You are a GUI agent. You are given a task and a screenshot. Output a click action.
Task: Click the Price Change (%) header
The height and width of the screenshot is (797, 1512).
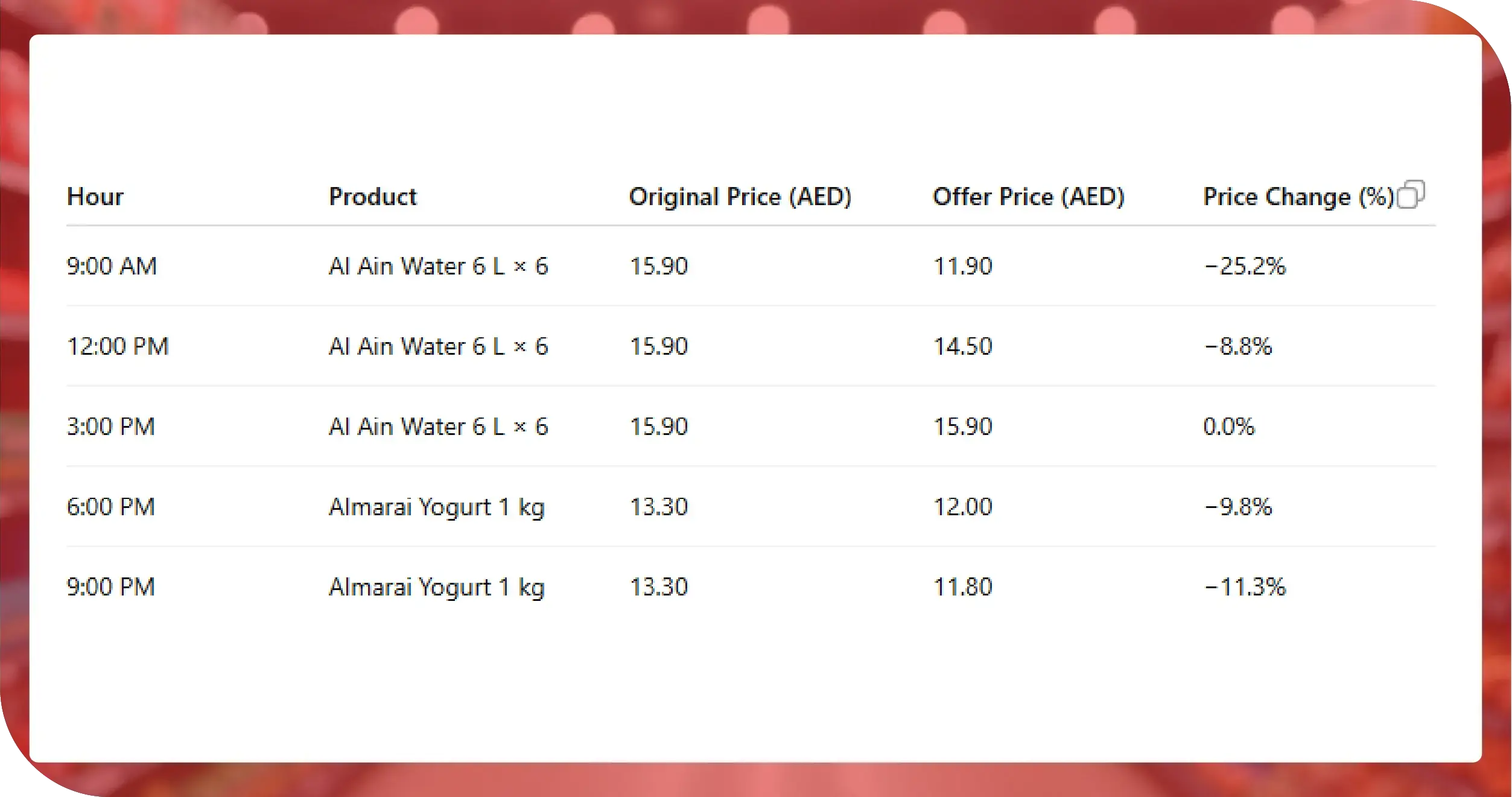point(1298,197)
